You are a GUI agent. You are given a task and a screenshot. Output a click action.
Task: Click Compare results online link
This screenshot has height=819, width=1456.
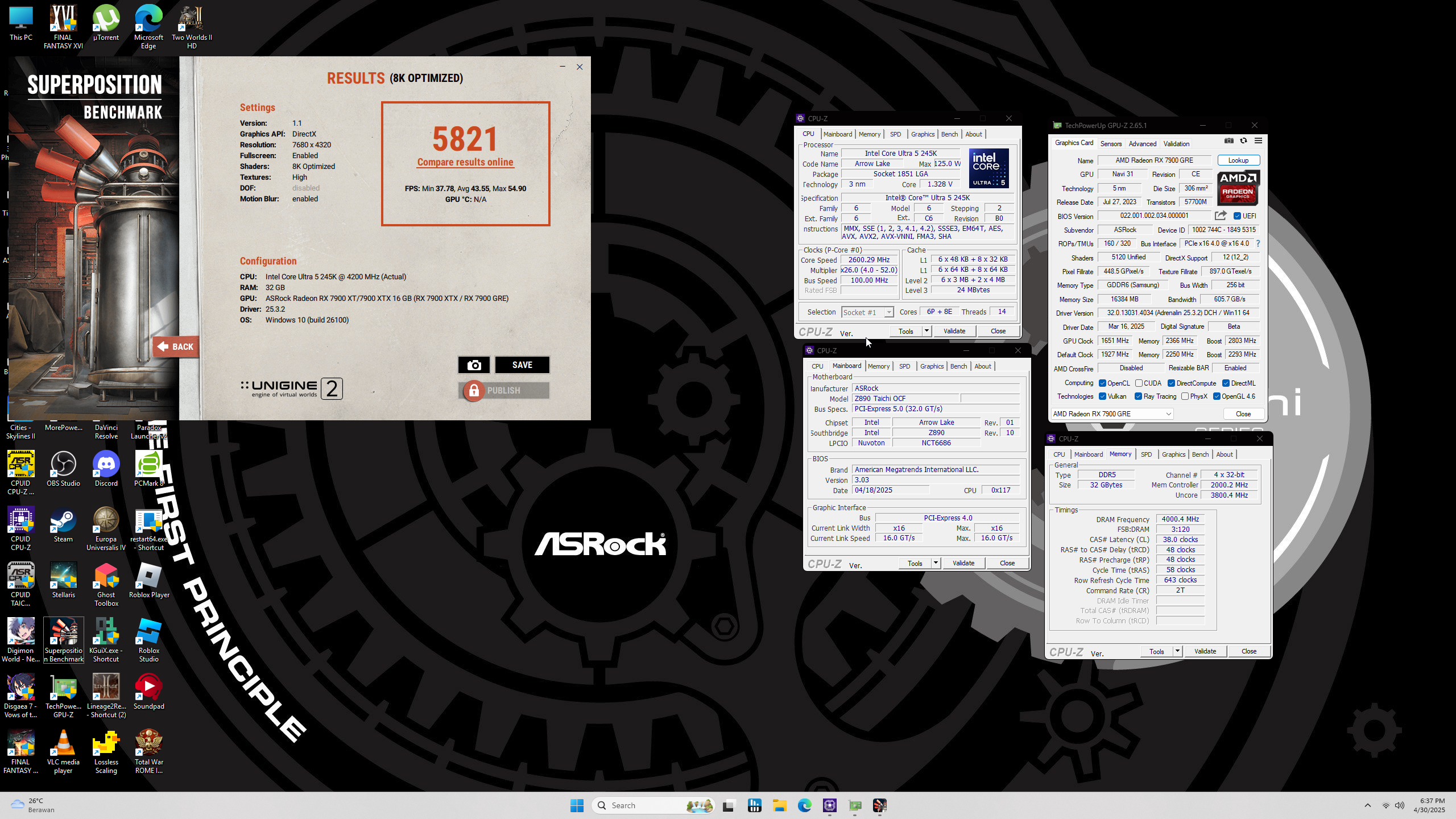(465, 162)
